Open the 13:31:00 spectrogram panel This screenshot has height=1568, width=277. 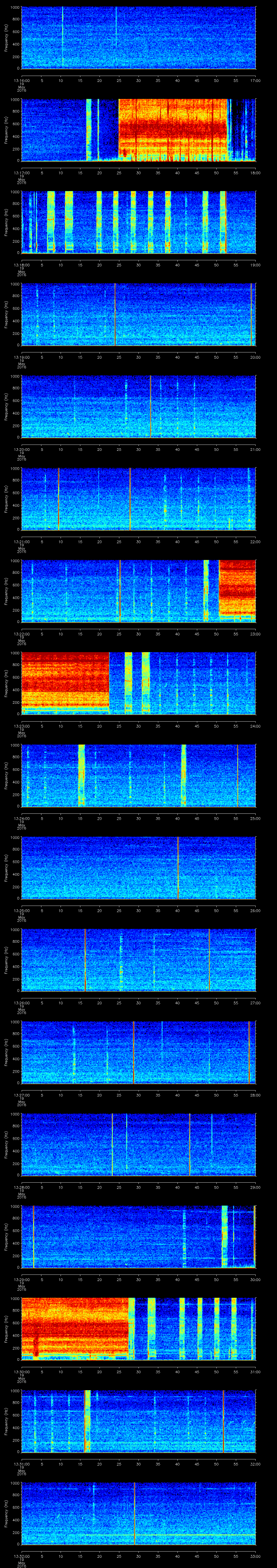pyautogui.click(x=138, y=1421)
